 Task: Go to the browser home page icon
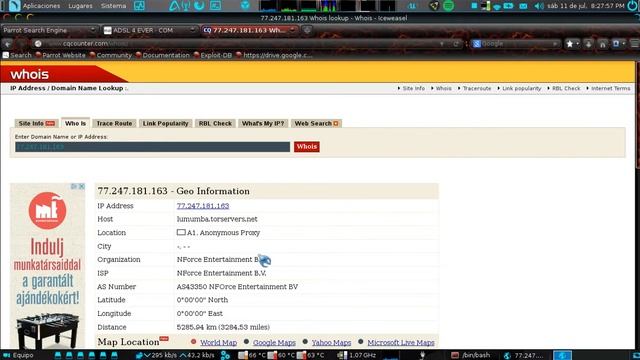pos(602,44)
